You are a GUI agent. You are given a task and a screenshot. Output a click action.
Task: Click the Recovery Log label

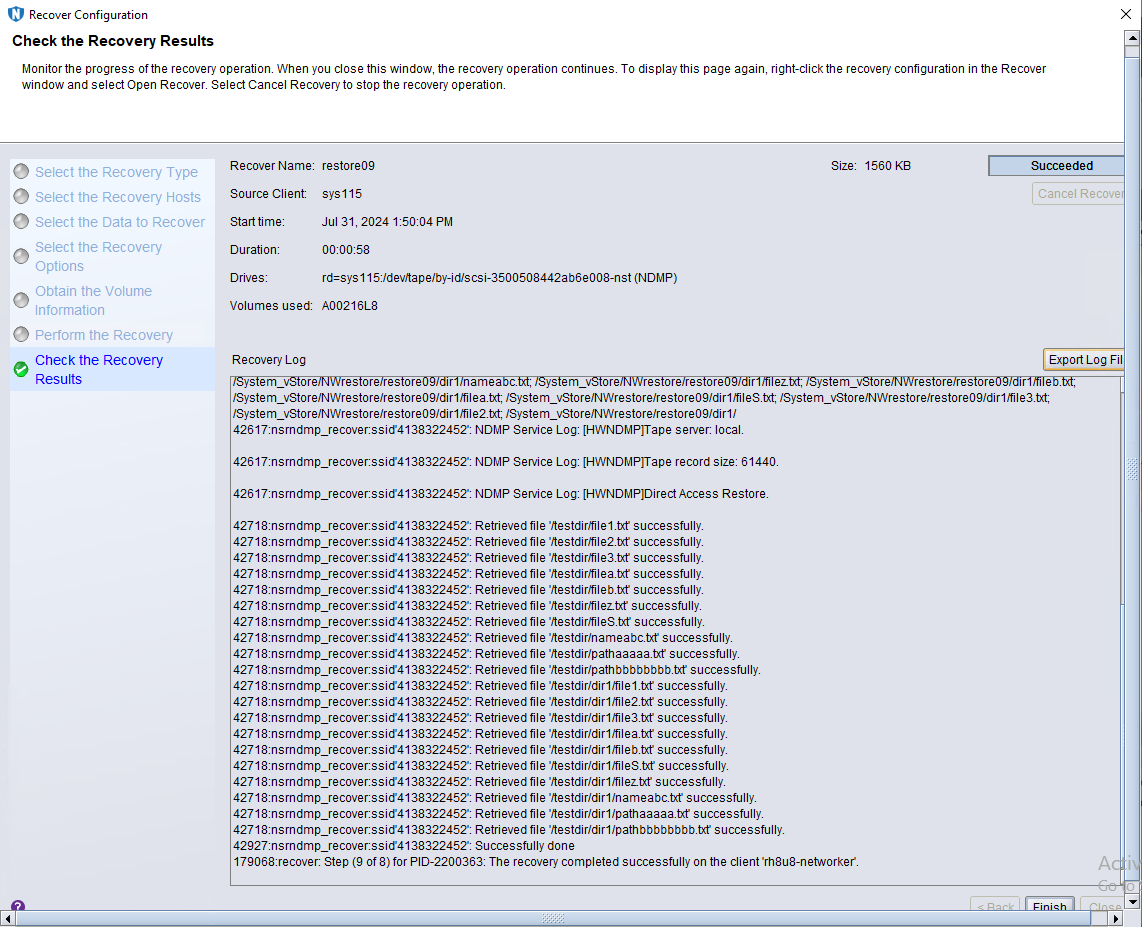(x=269, y=360)
